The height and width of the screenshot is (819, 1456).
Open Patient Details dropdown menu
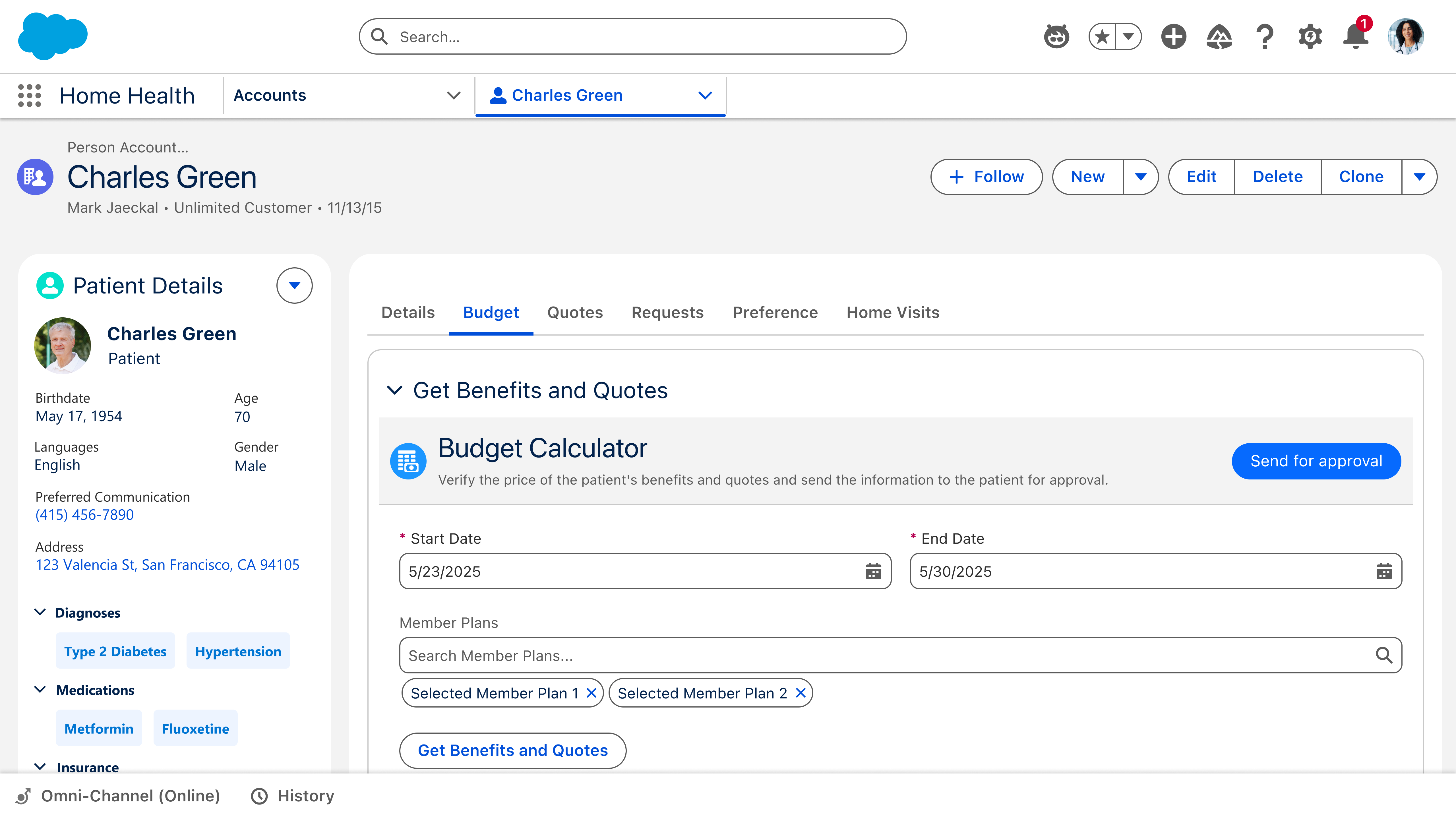294,286
